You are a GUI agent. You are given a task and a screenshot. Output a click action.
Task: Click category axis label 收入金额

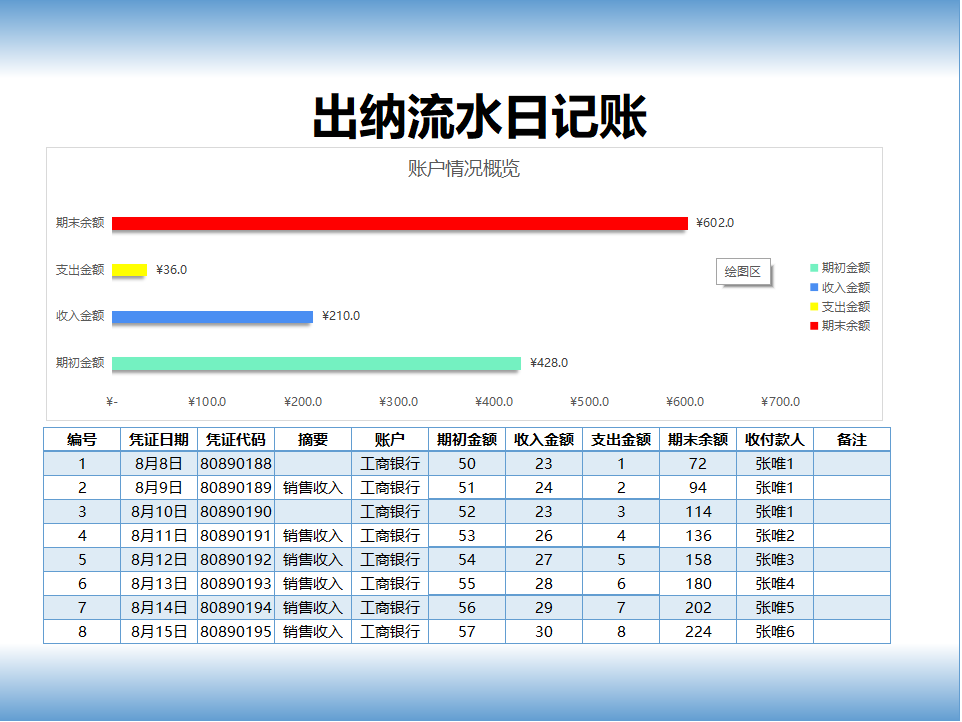[x=80, y=316]
